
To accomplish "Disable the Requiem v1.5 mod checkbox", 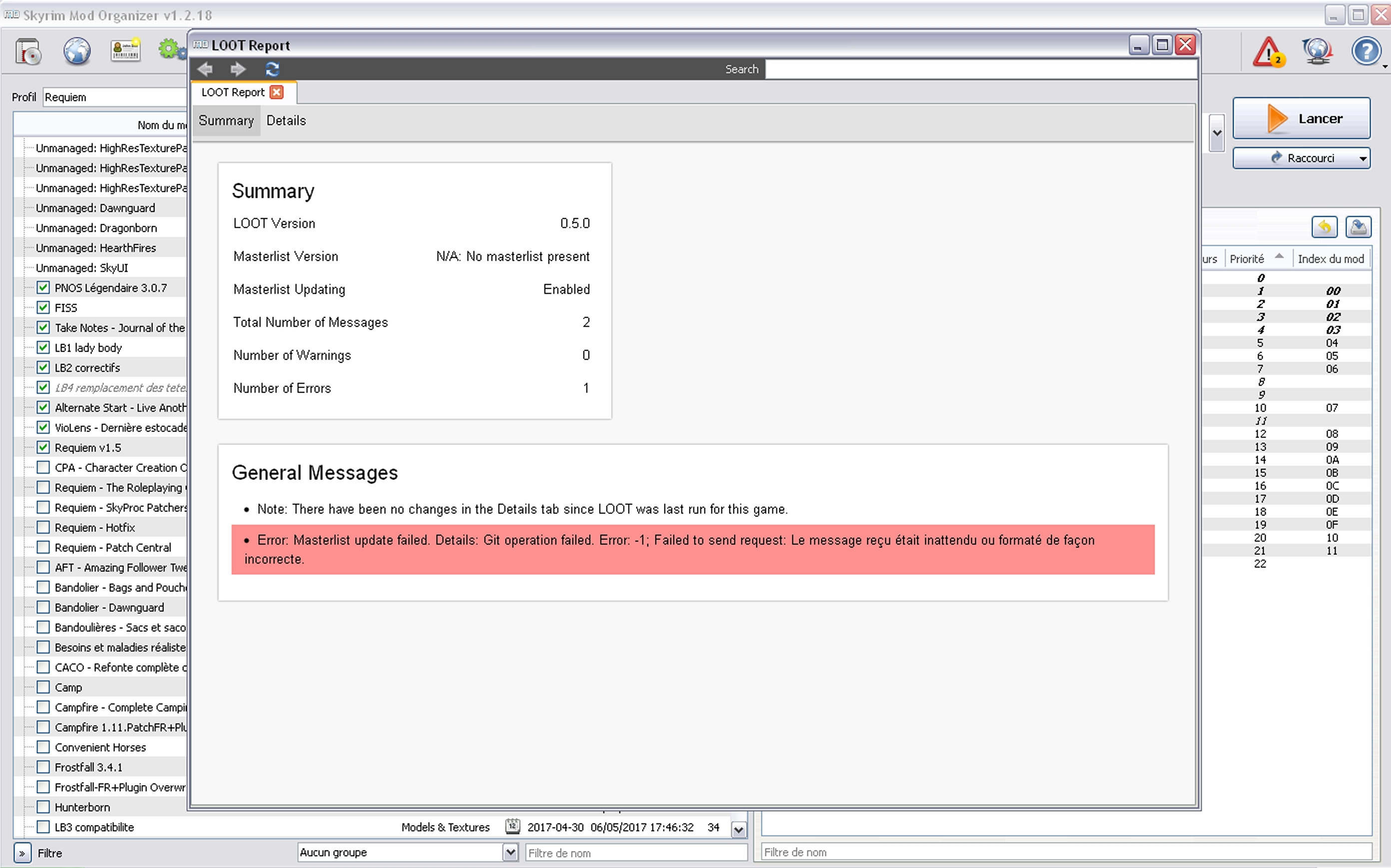I will 43,447.
